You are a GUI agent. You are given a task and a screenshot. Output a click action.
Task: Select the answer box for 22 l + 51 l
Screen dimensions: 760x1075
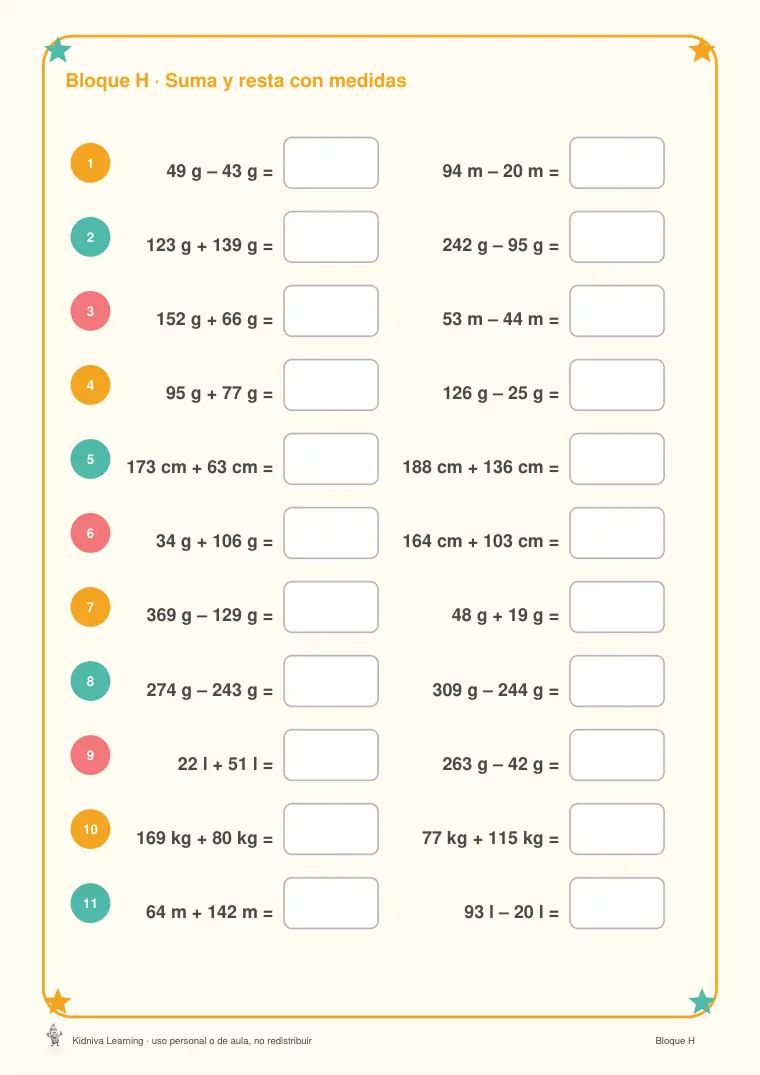(331, 756)
